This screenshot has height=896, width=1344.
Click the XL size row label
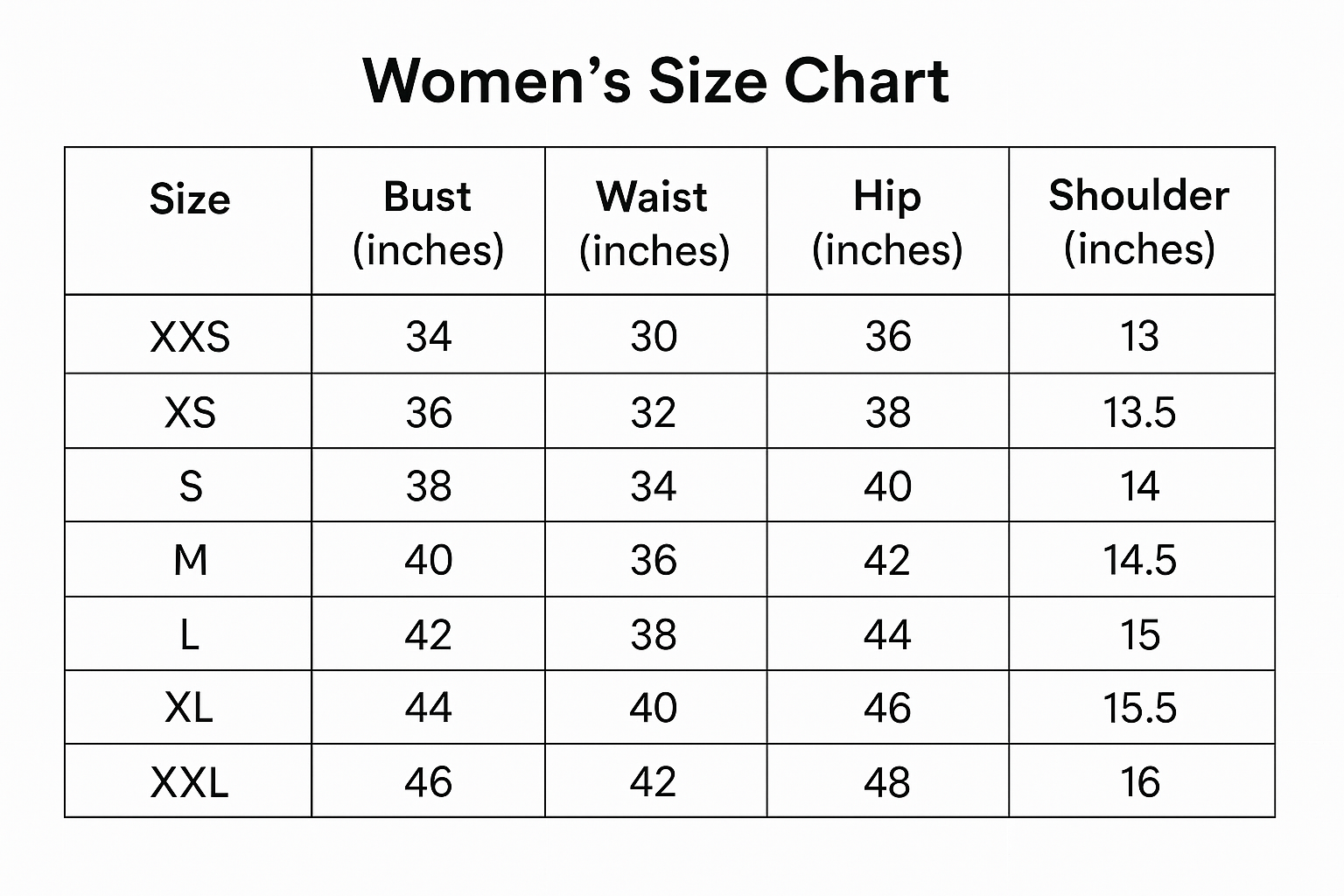click(x=189, y=708)
